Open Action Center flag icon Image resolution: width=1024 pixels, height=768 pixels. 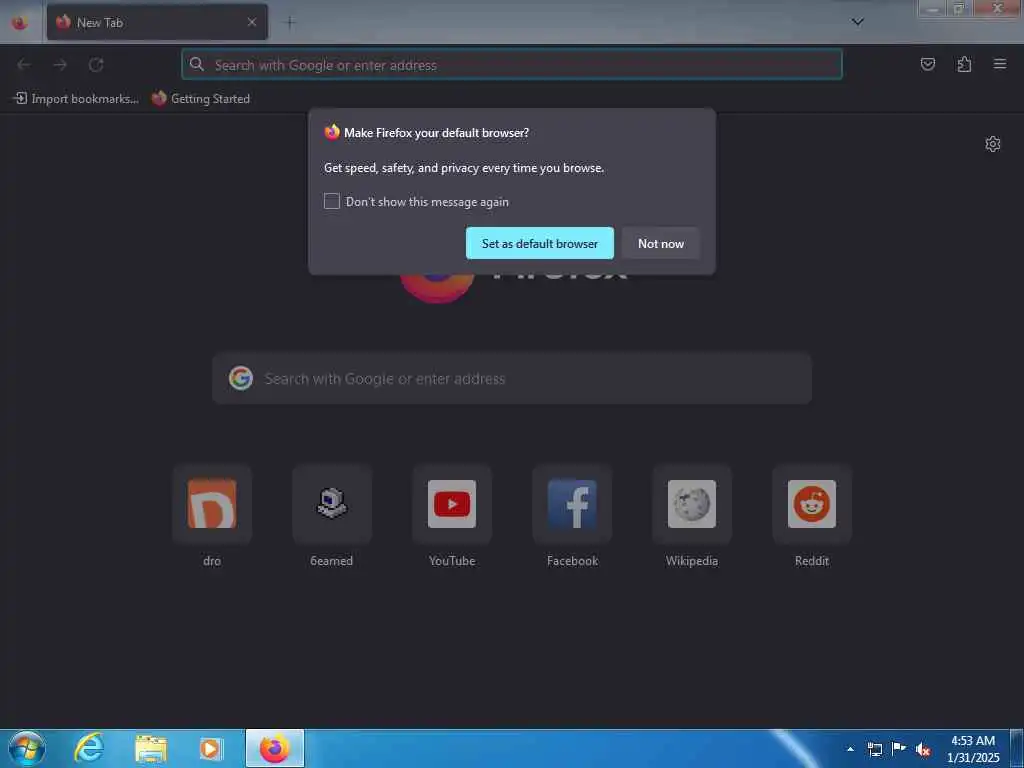[x=899, y=748]
